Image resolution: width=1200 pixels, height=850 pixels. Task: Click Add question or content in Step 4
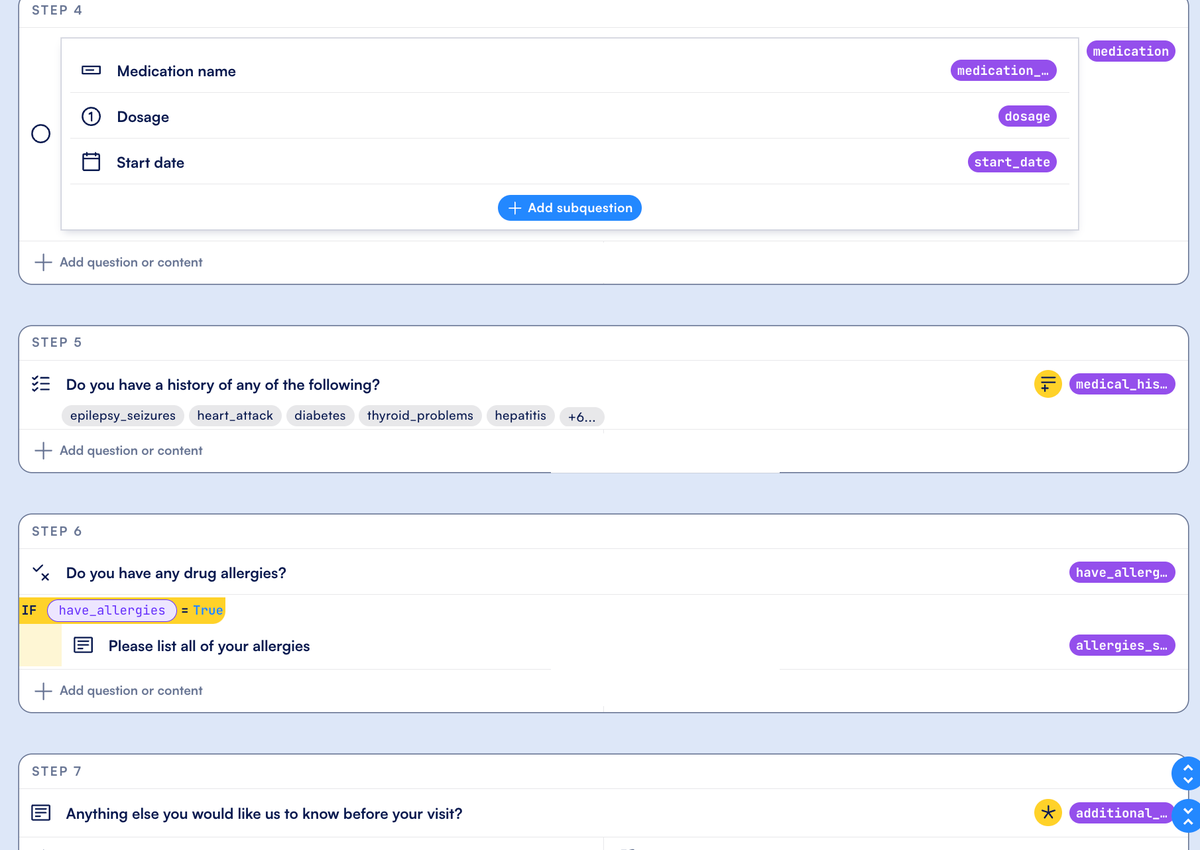click(x=118, y=262)
